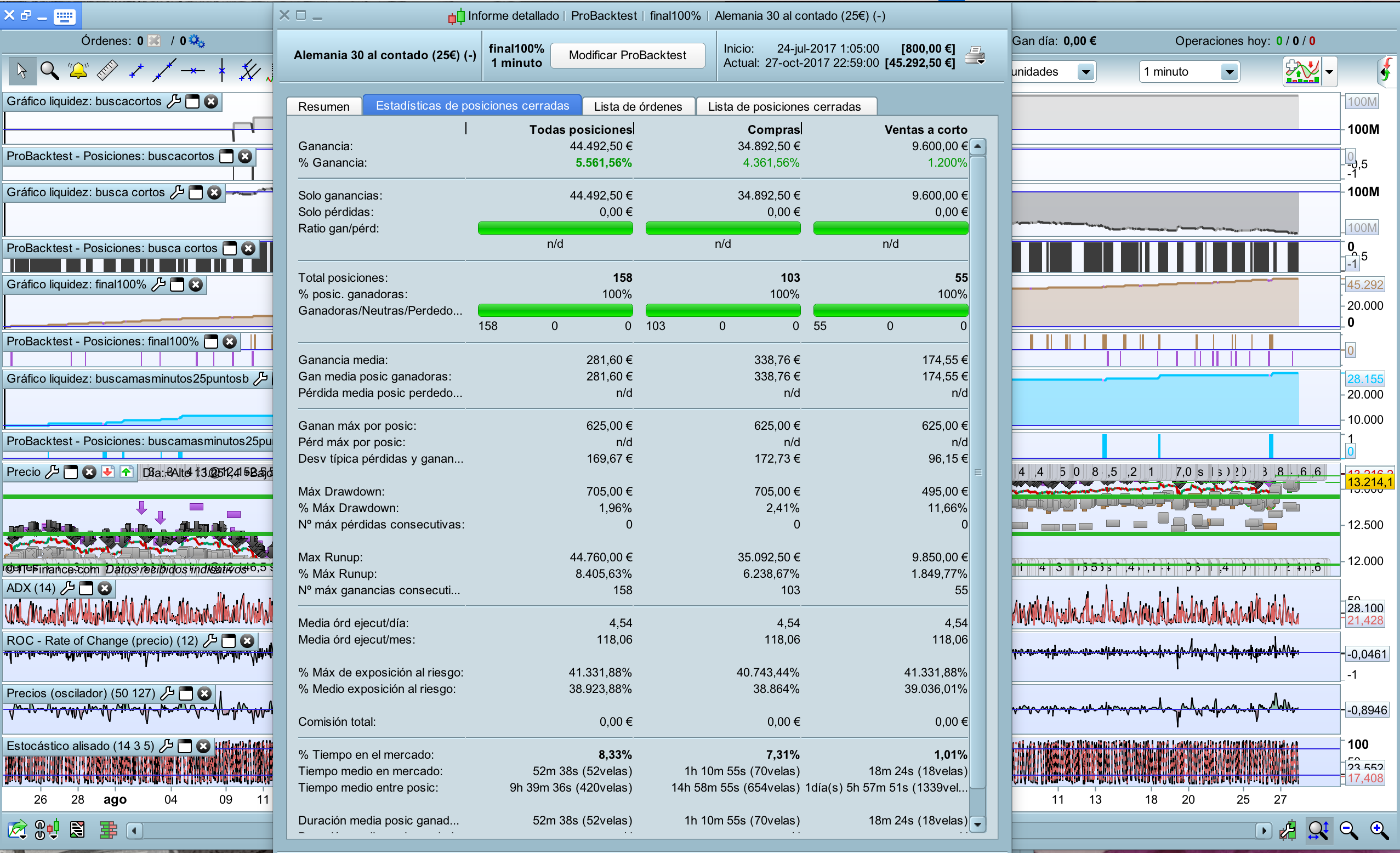The image size is (1400, 853).
Task: Open settings wrench for ADX (14) panel
Action: point(67,588)
